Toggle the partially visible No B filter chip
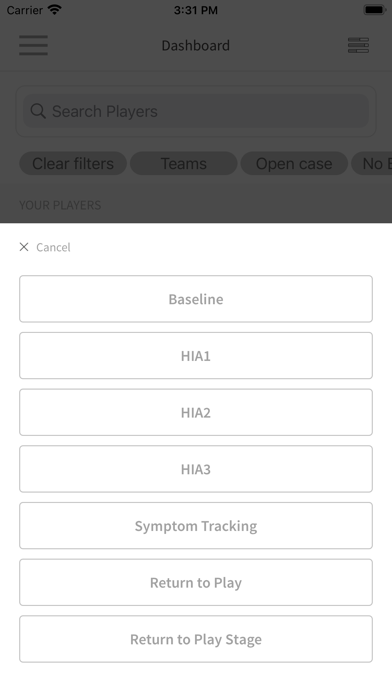Image resolution: width=392 pixels, height=696 pixels. [x=372, y=163]
